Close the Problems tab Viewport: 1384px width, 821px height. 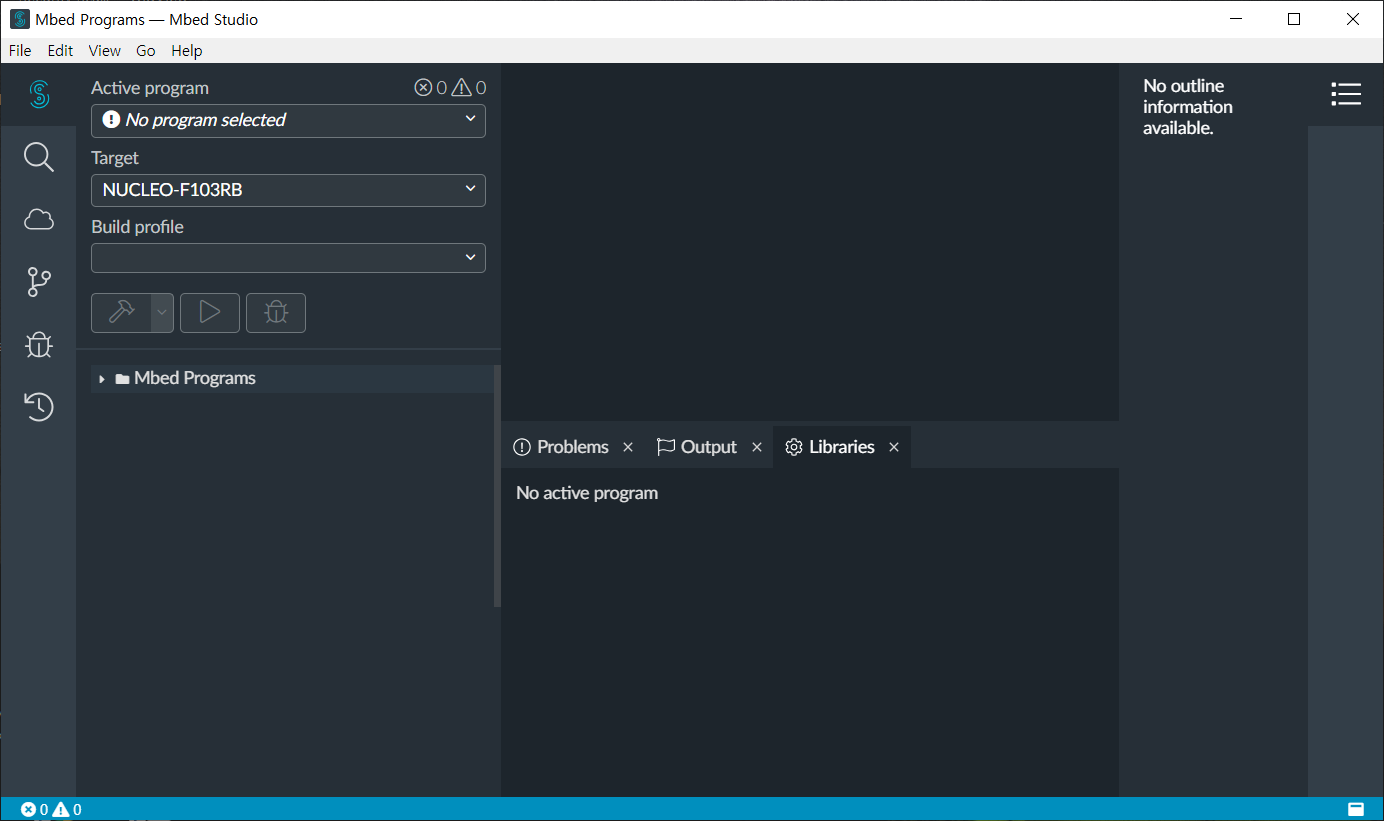click(x=628, y=447)
